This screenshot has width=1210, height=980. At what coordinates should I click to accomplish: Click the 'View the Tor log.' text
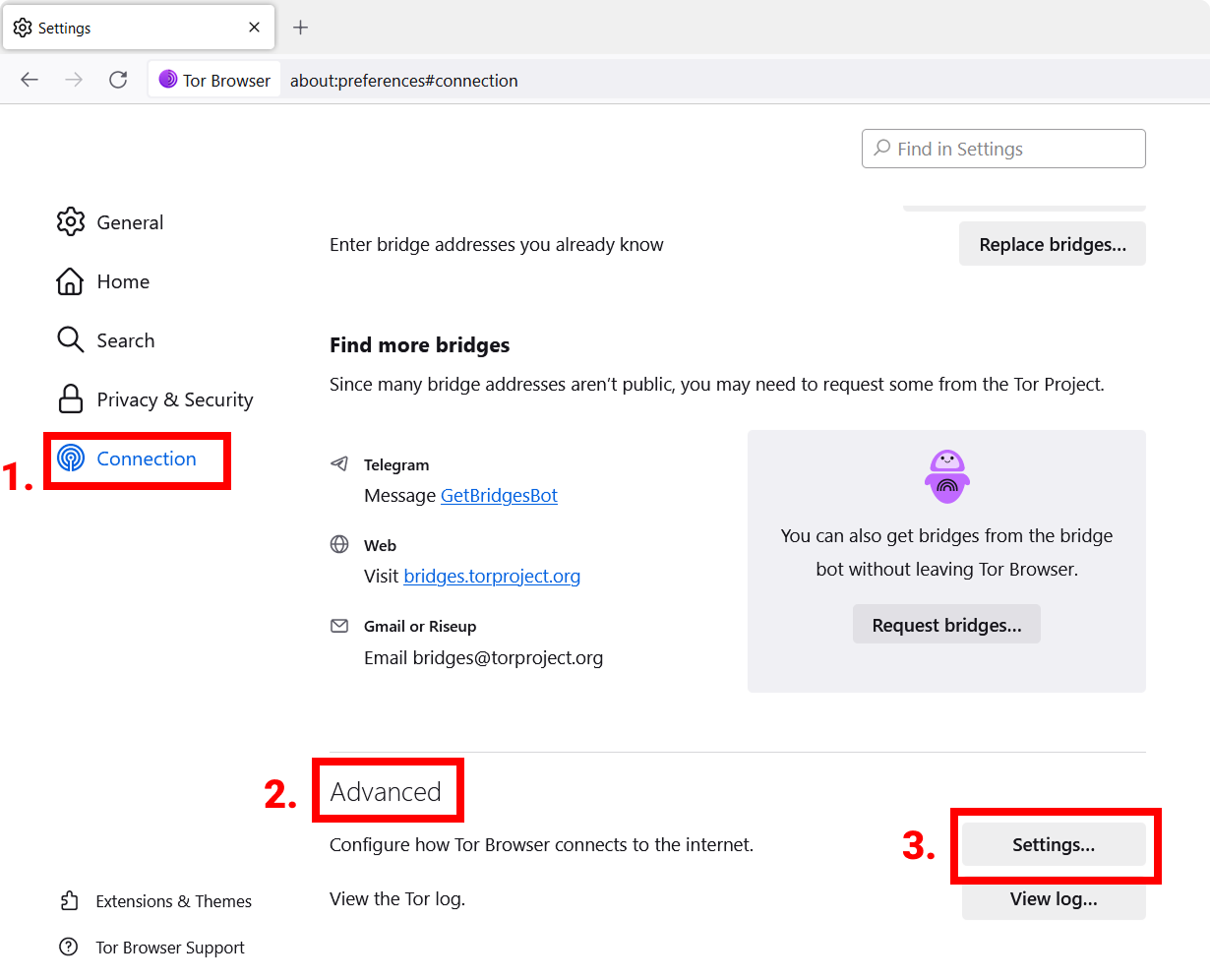click(397, 899)
